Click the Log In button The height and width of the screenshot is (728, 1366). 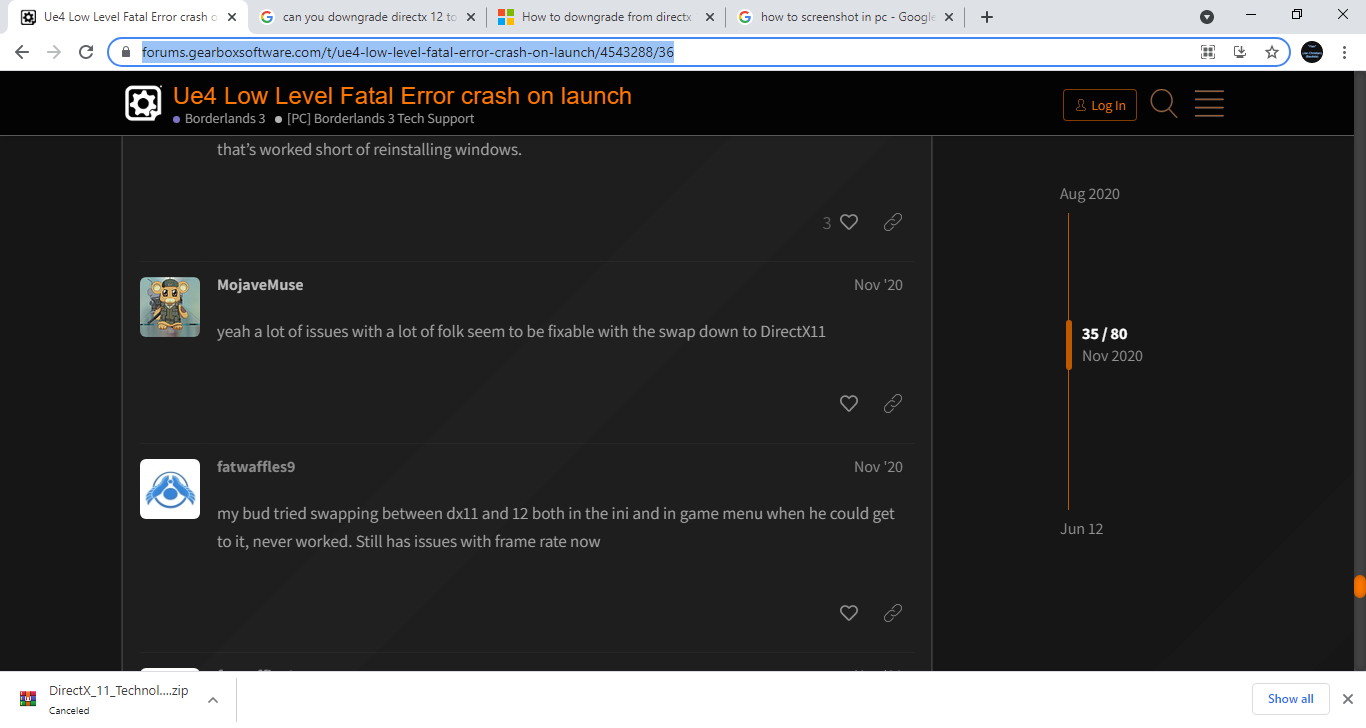[1099, 105]
